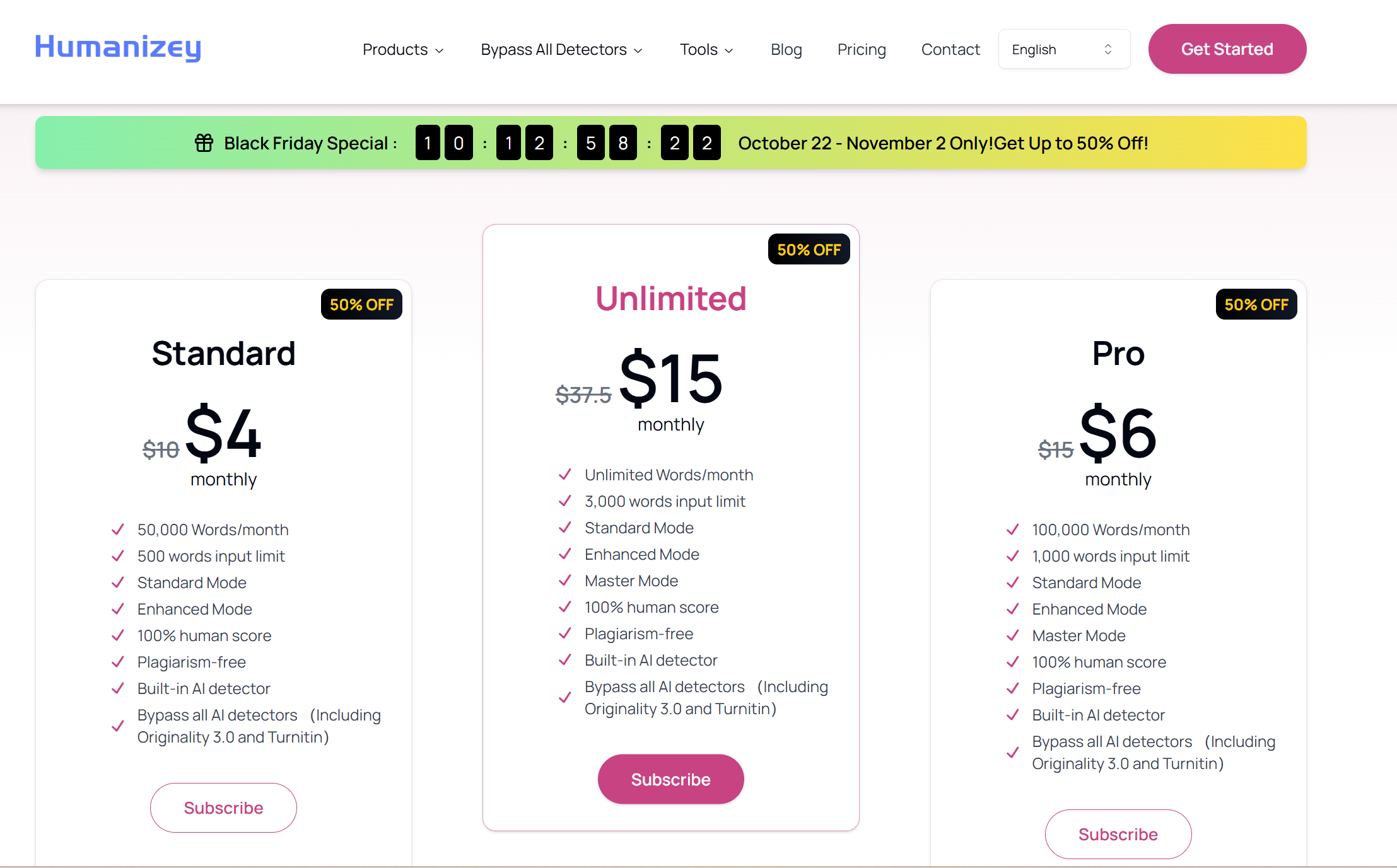Click the Pro plan 50% OFF badge
This screenshot has height=868, width=1397.
click(x=1256, y=305)
